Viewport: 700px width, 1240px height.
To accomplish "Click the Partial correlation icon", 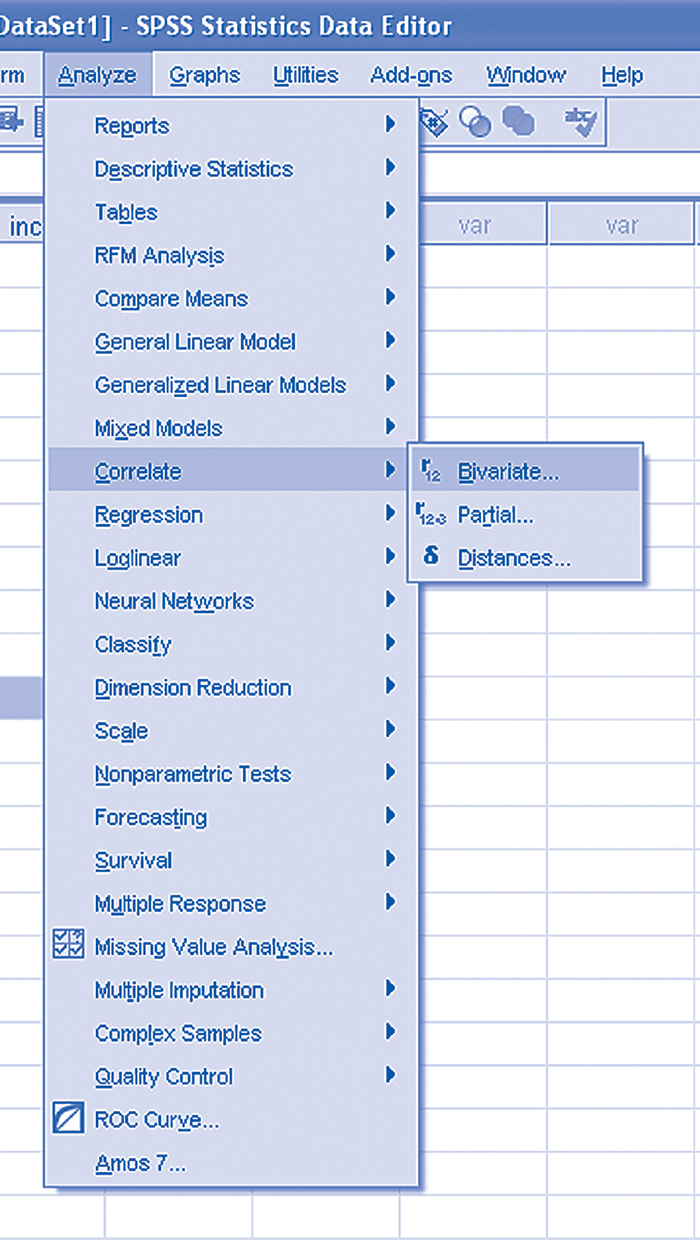I will click(x=430, y=515).
